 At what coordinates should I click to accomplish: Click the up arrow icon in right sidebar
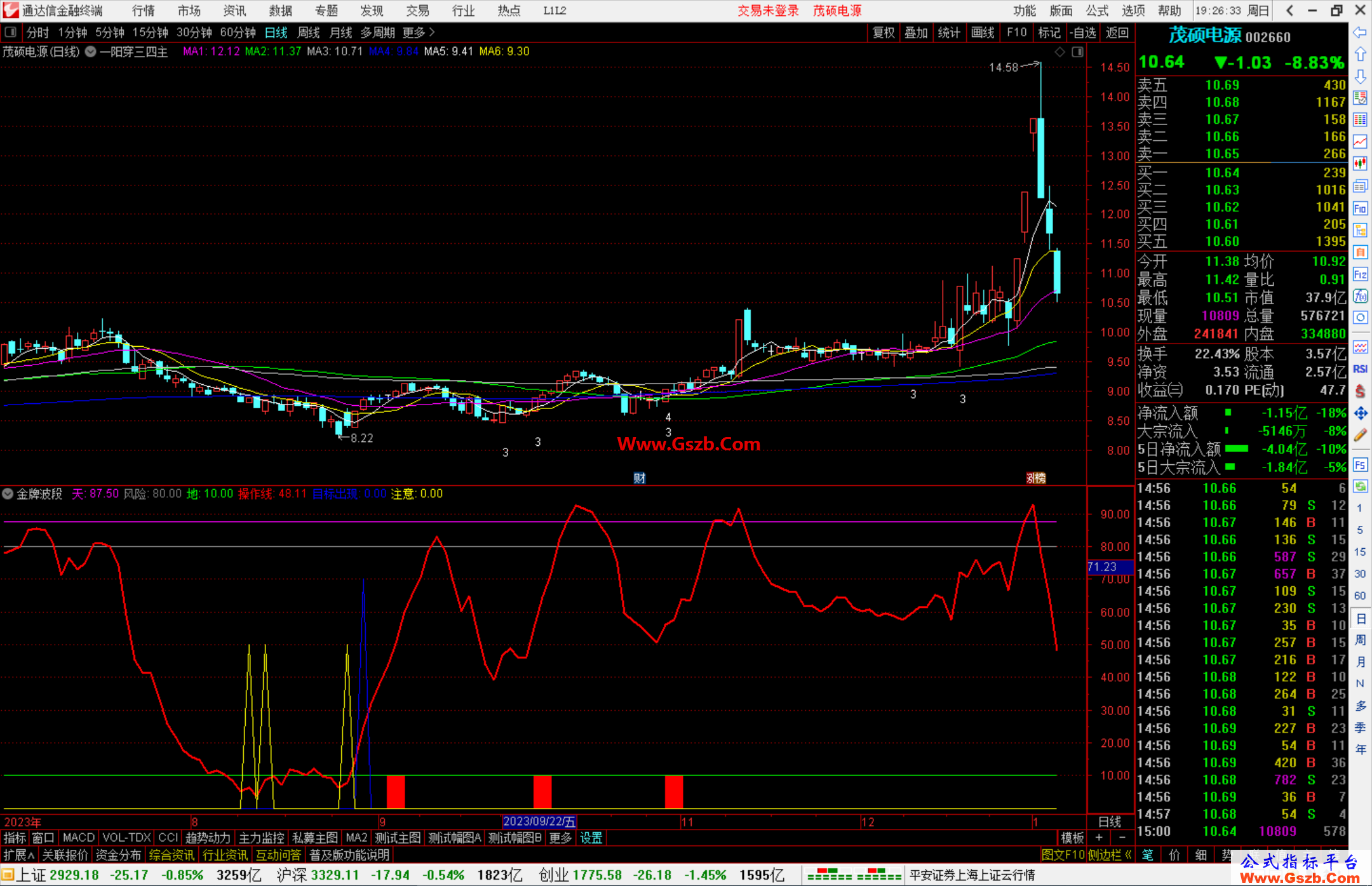coord(1360,55)
